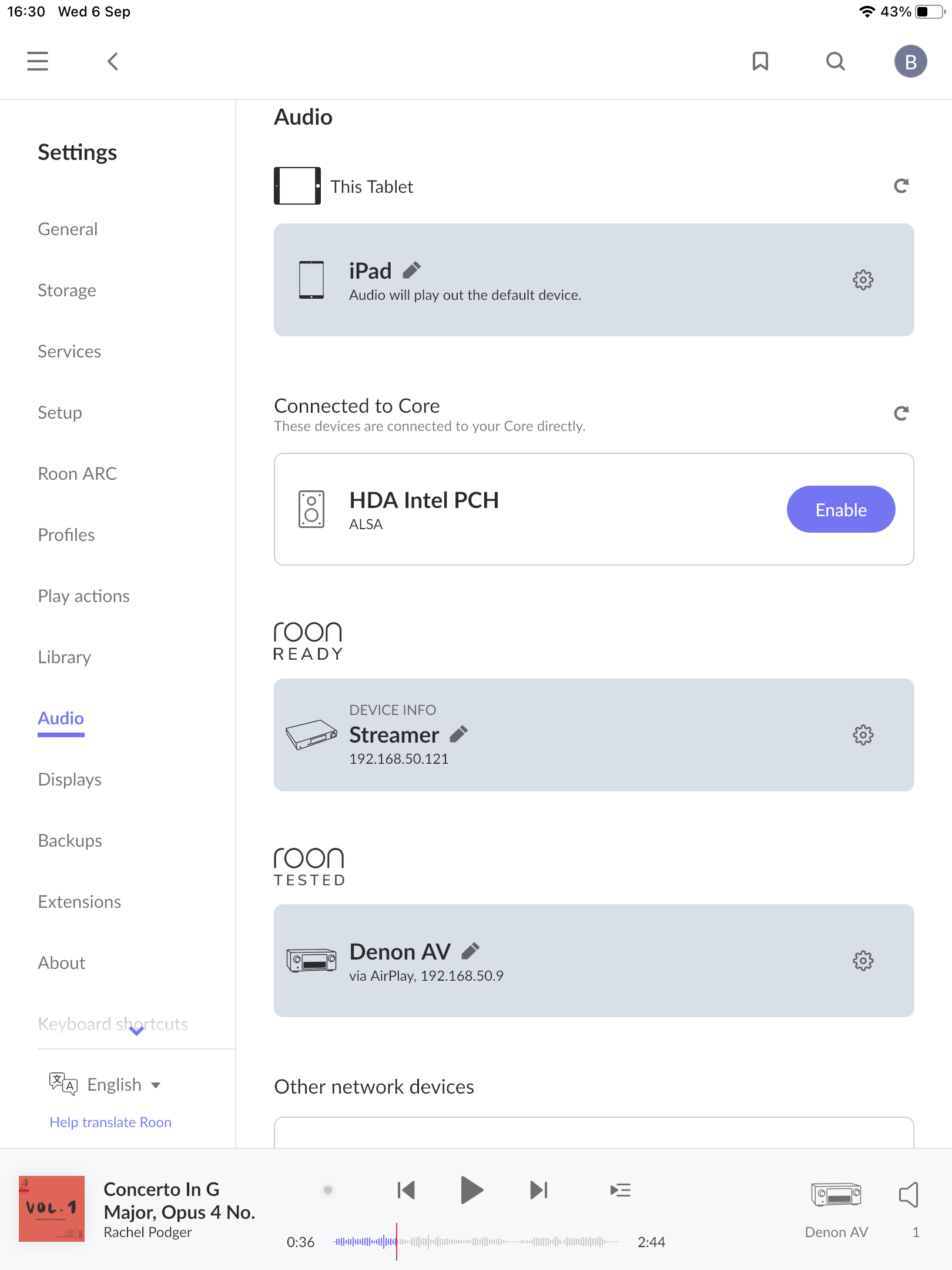The image size is (952, 1270).
Task: Open Denon AV zone picker in footer
Action: tap(836, 1205)
